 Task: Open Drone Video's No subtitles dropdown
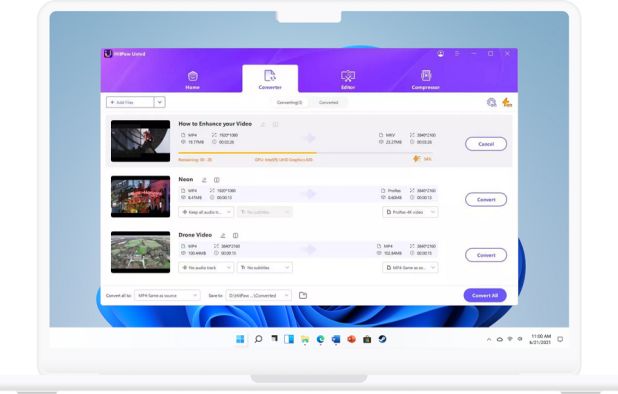265,268
